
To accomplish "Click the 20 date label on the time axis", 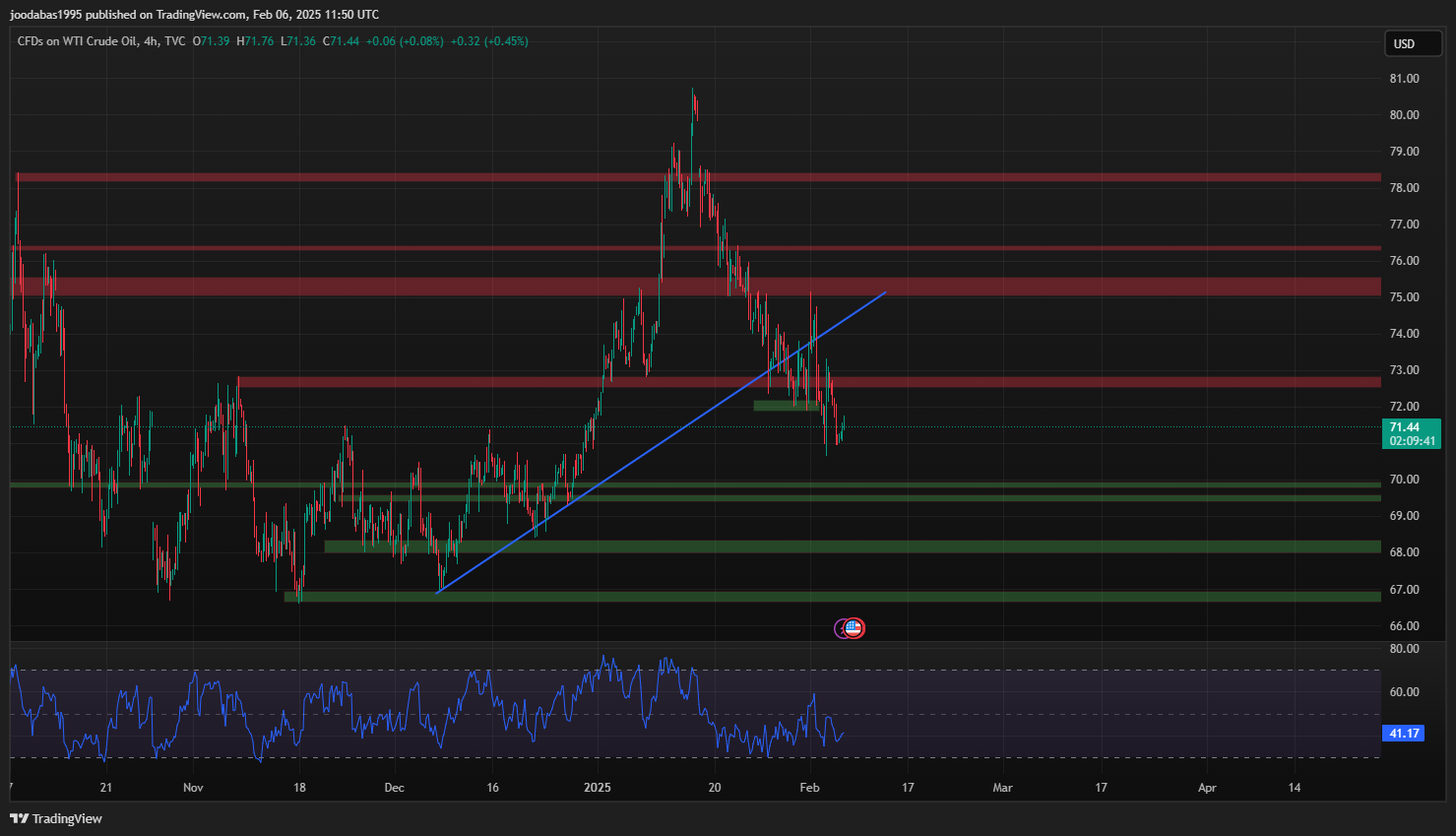I will click(715, 788).
